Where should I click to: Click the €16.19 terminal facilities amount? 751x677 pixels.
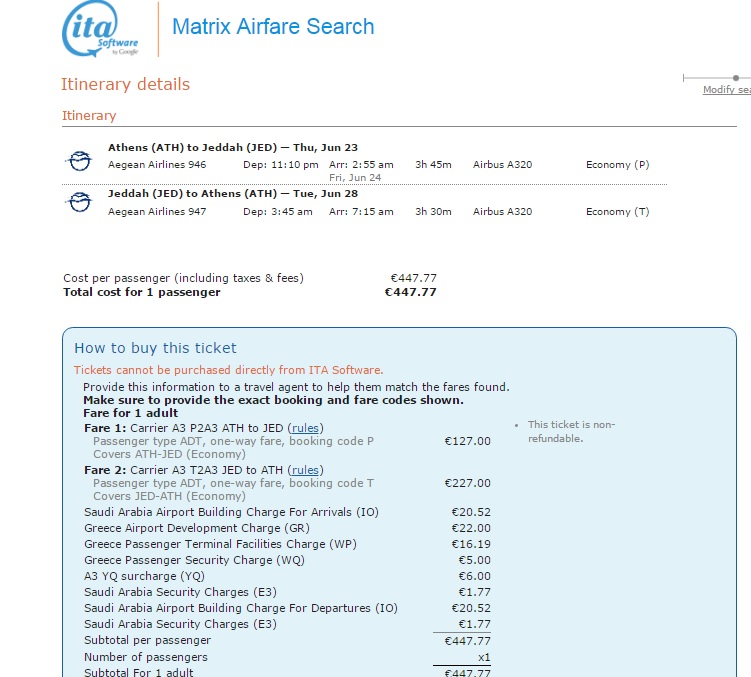[x=471, y=544]
